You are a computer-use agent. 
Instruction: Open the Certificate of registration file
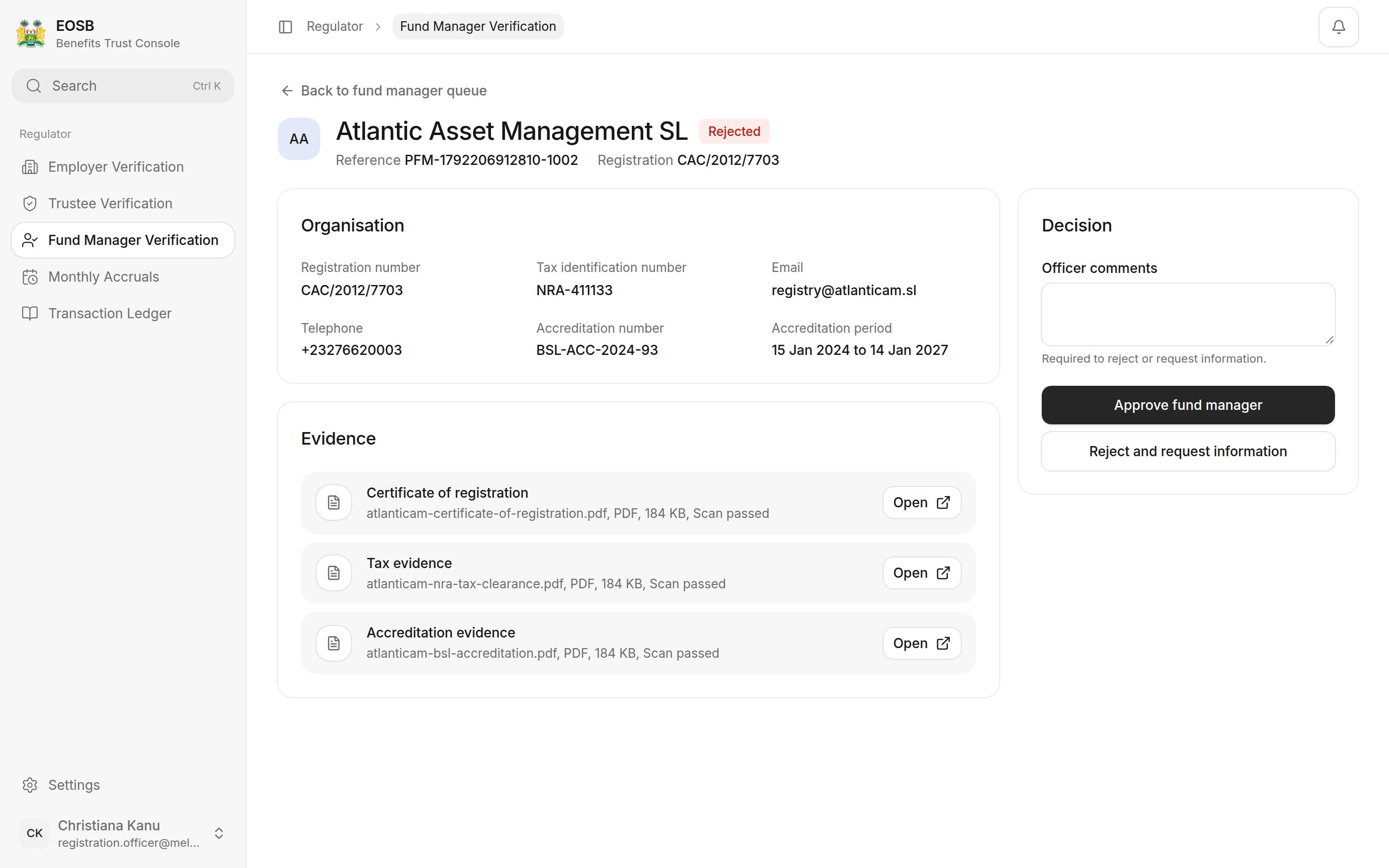[x=922, y=503]
